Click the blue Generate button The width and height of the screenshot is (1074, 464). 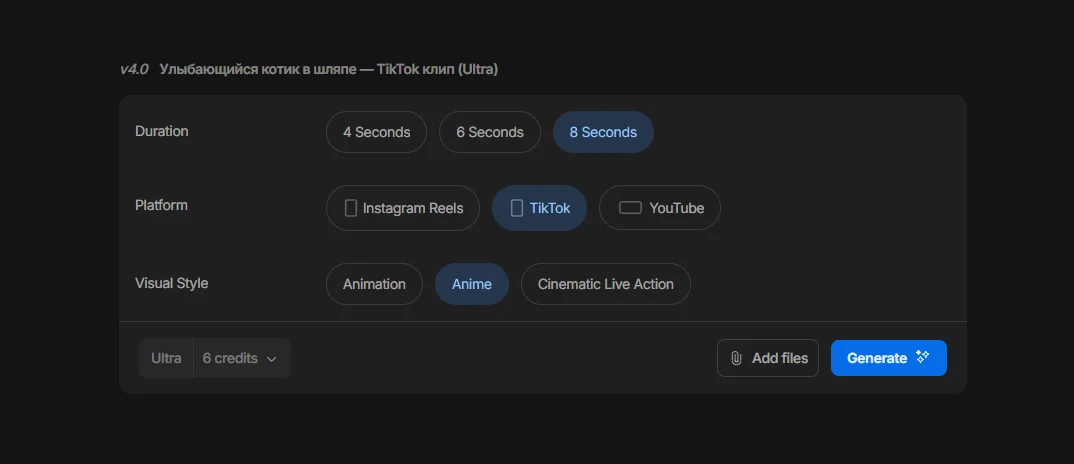tap(888, 358)
